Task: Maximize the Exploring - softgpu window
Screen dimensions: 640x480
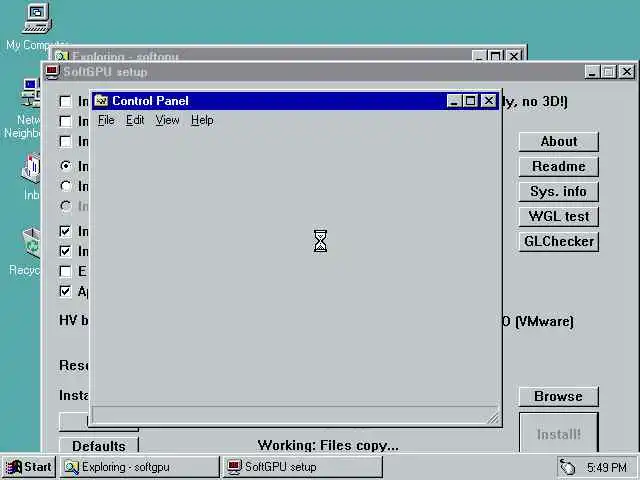Action: coord(496,56)
